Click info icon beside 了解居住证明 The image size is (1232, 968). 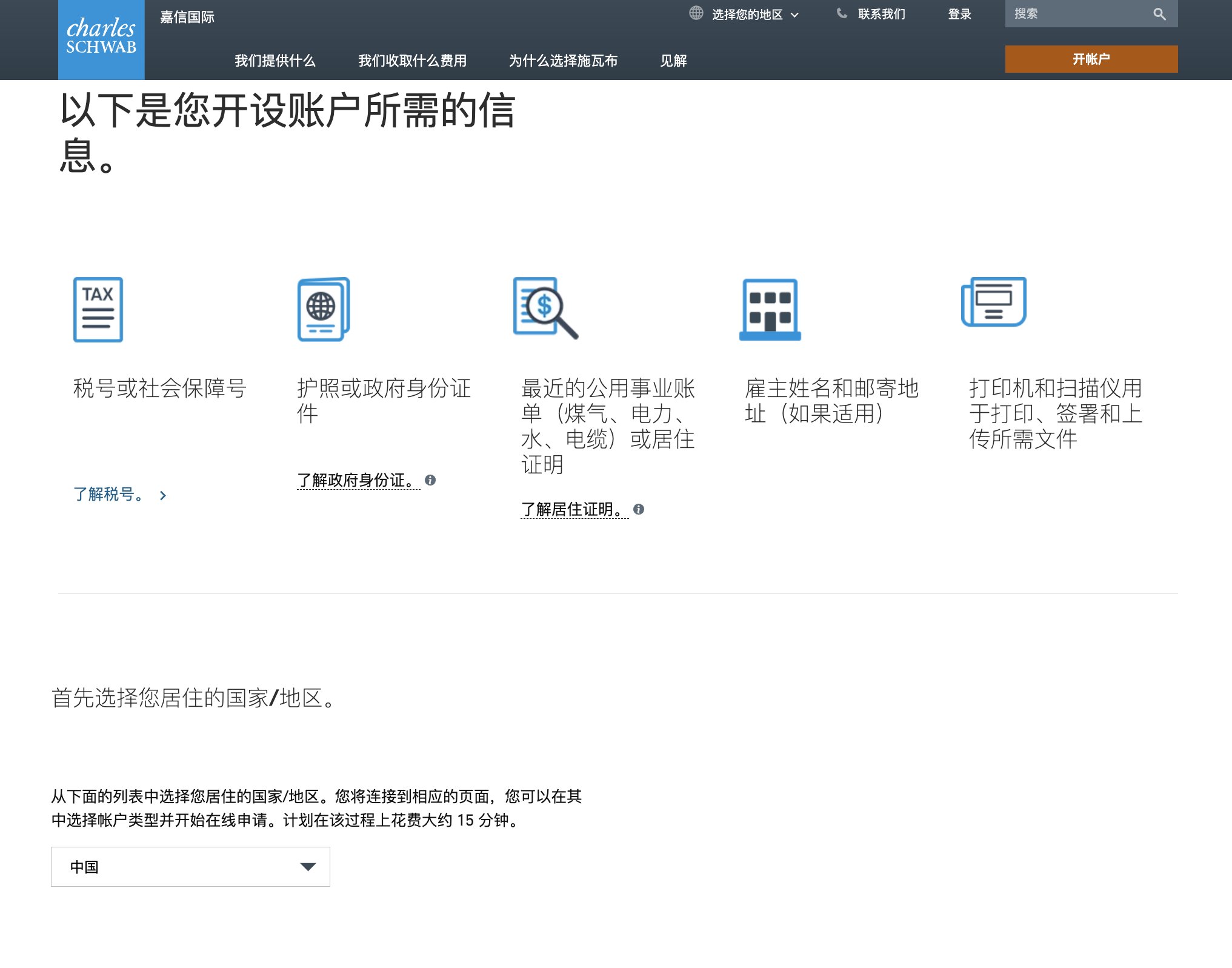click(639, 509)
